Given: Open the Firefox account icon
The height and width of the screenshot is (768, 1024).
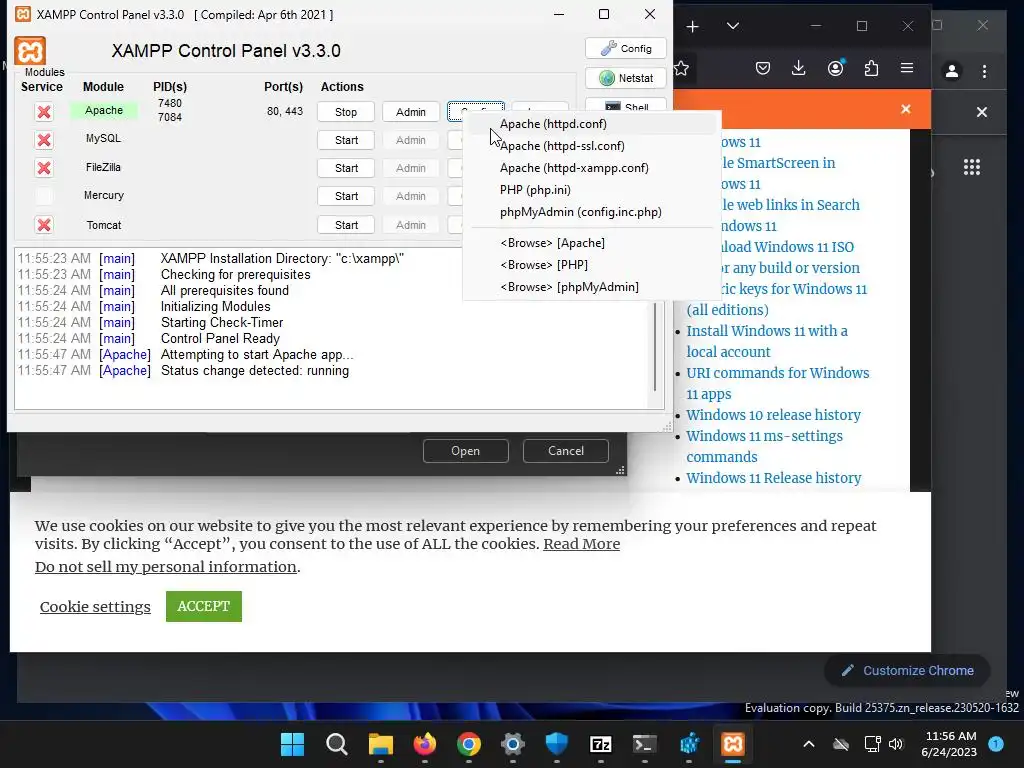Looking at the screenshot, I should pyautogui.click(x=835, y=68).
